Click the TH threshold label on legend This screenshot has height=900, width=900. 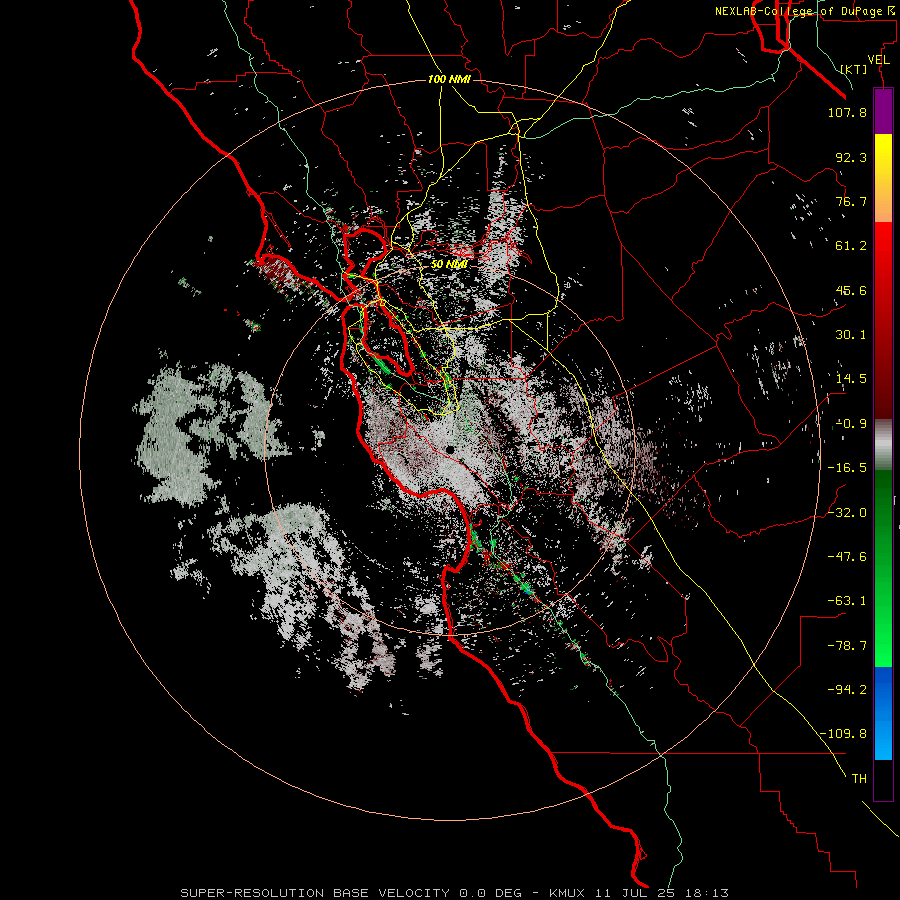(859, 779)
